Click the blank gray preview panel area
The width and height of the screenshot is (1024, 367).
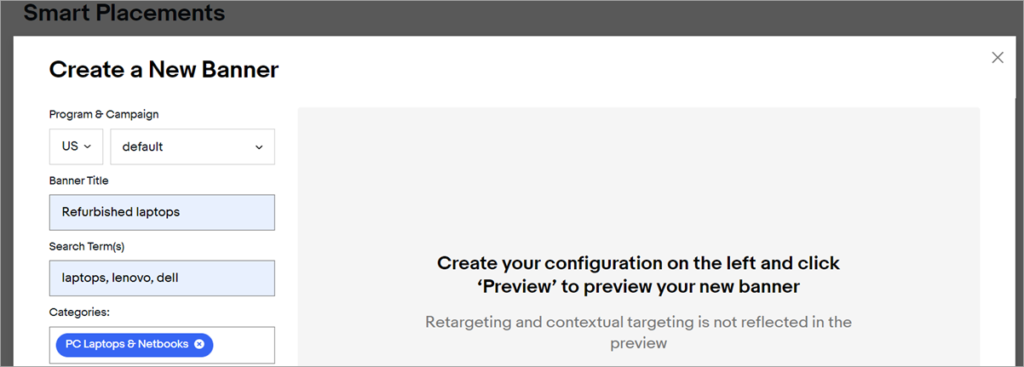[x=639, y=176]
